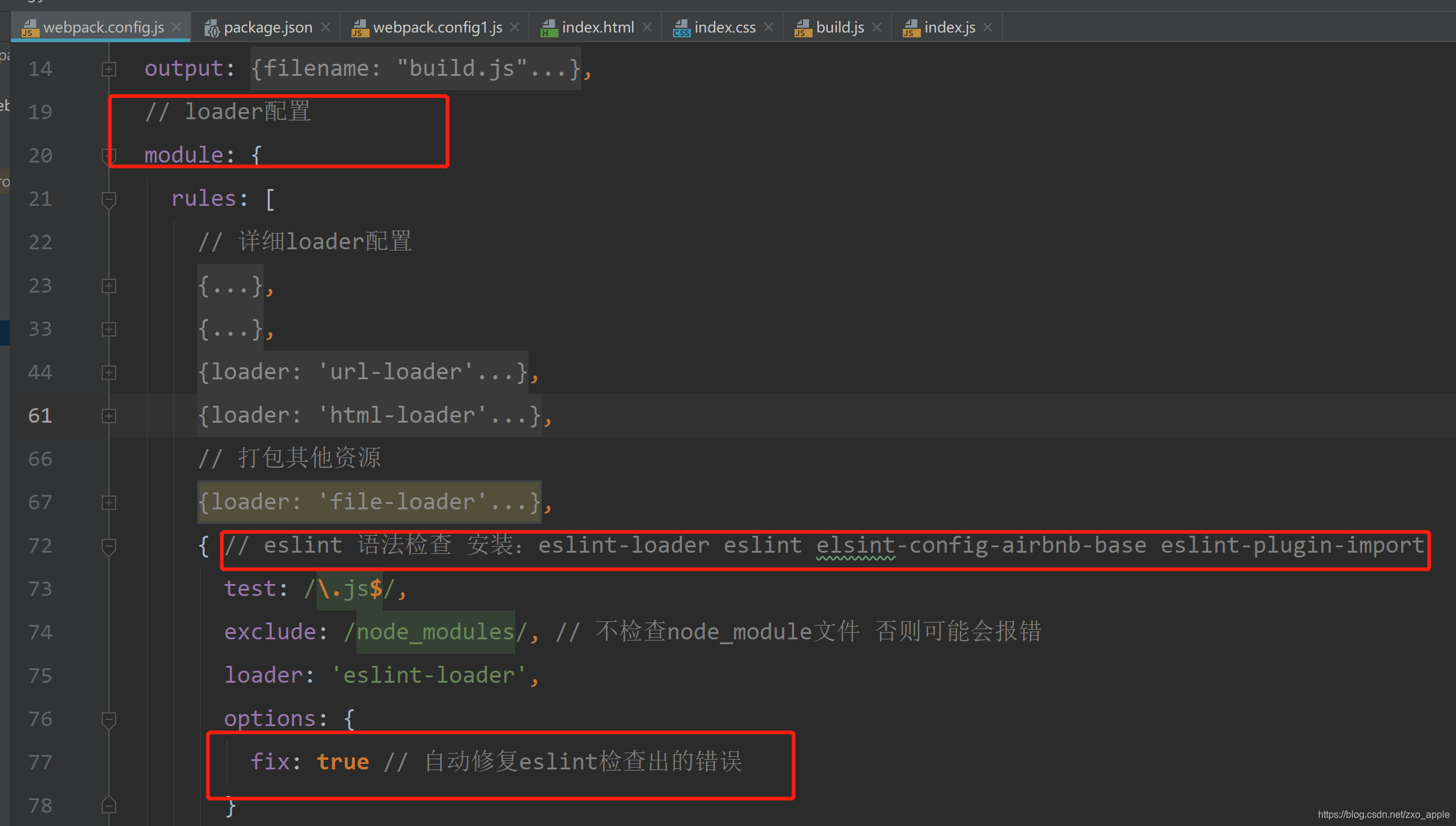1456x826 pixels.
Task: Collapse the eslint rule block on line 72
Action: (109, 547)
